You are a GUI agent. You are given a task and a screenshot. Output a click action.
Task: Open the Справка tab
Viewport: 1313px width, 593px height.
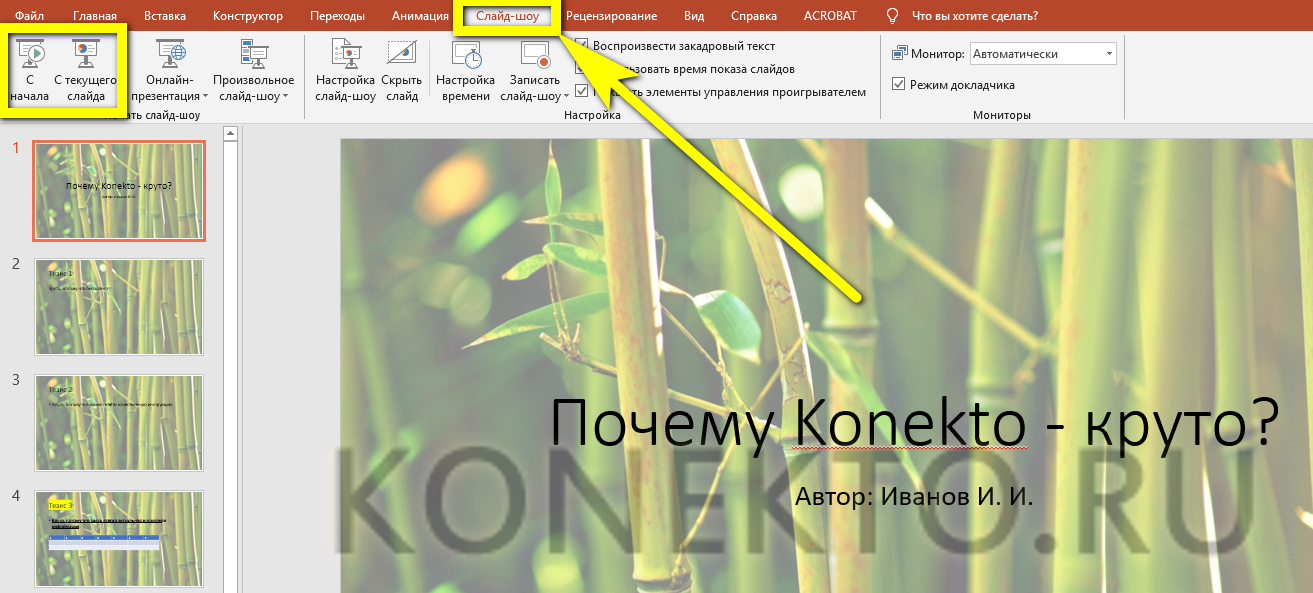point(754,16)
